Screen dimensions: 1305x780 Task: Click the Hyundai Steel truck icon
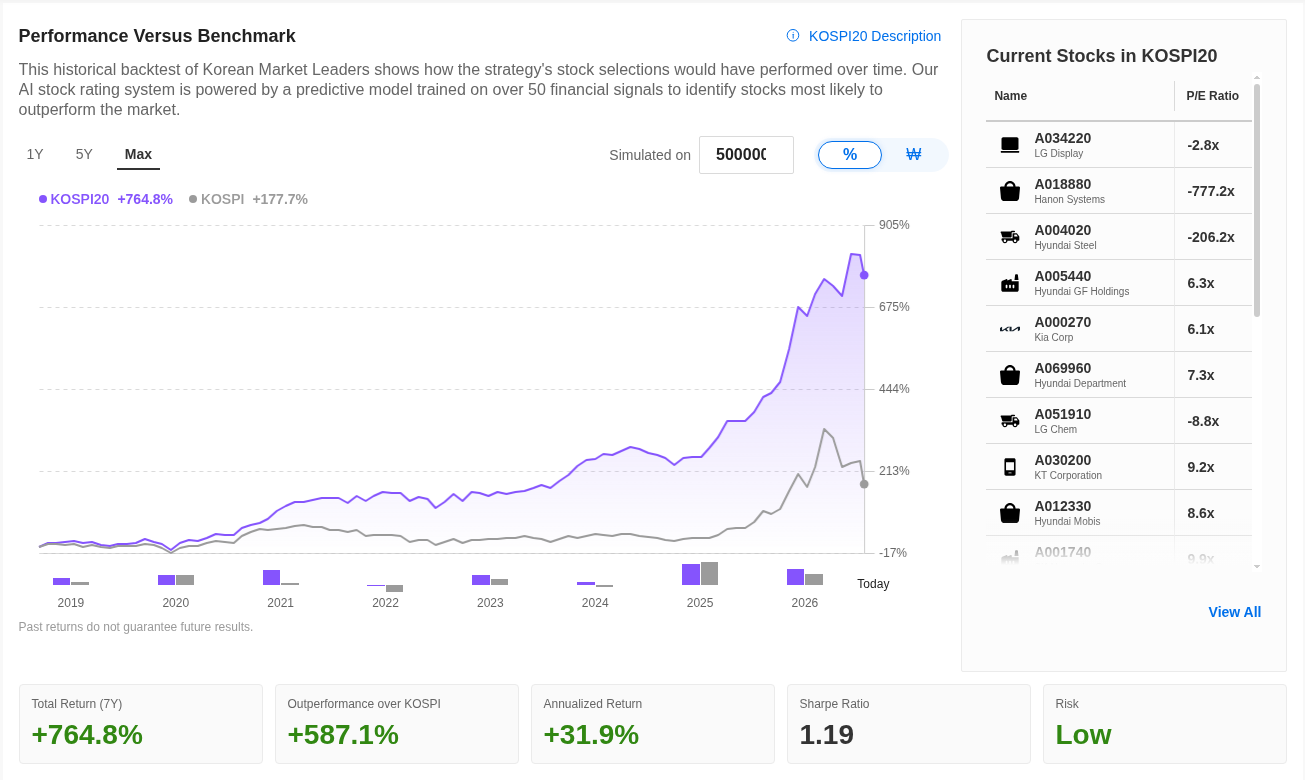[1010, 237]
